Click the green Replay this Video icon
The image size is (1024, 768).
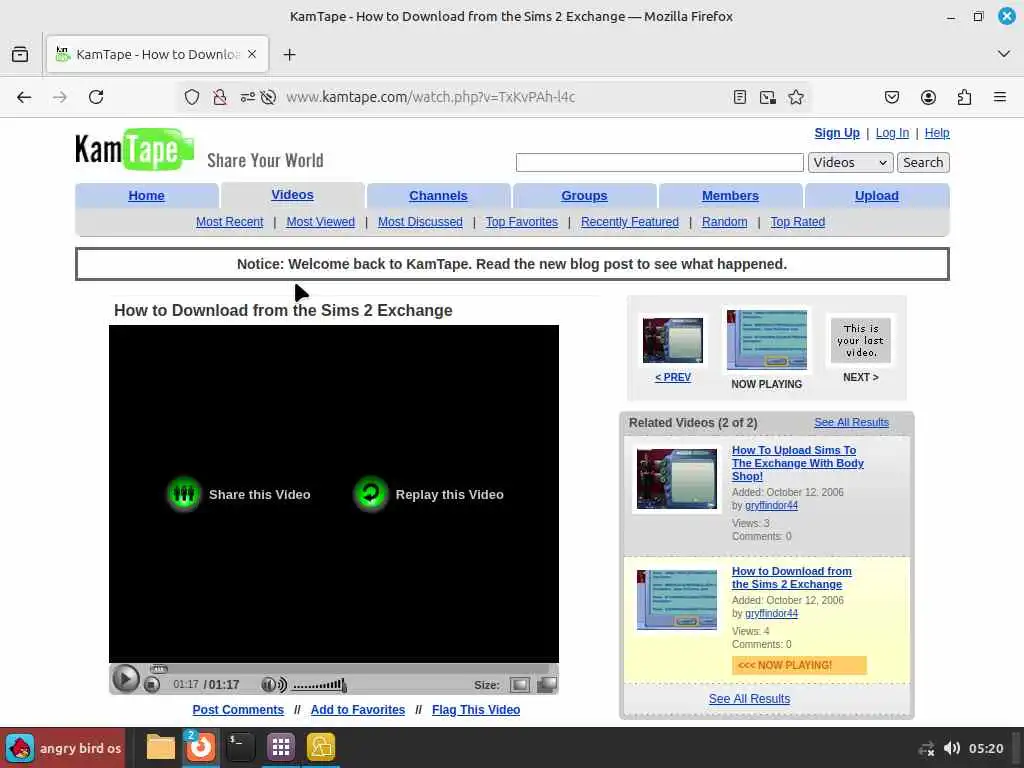coord(371,494)
